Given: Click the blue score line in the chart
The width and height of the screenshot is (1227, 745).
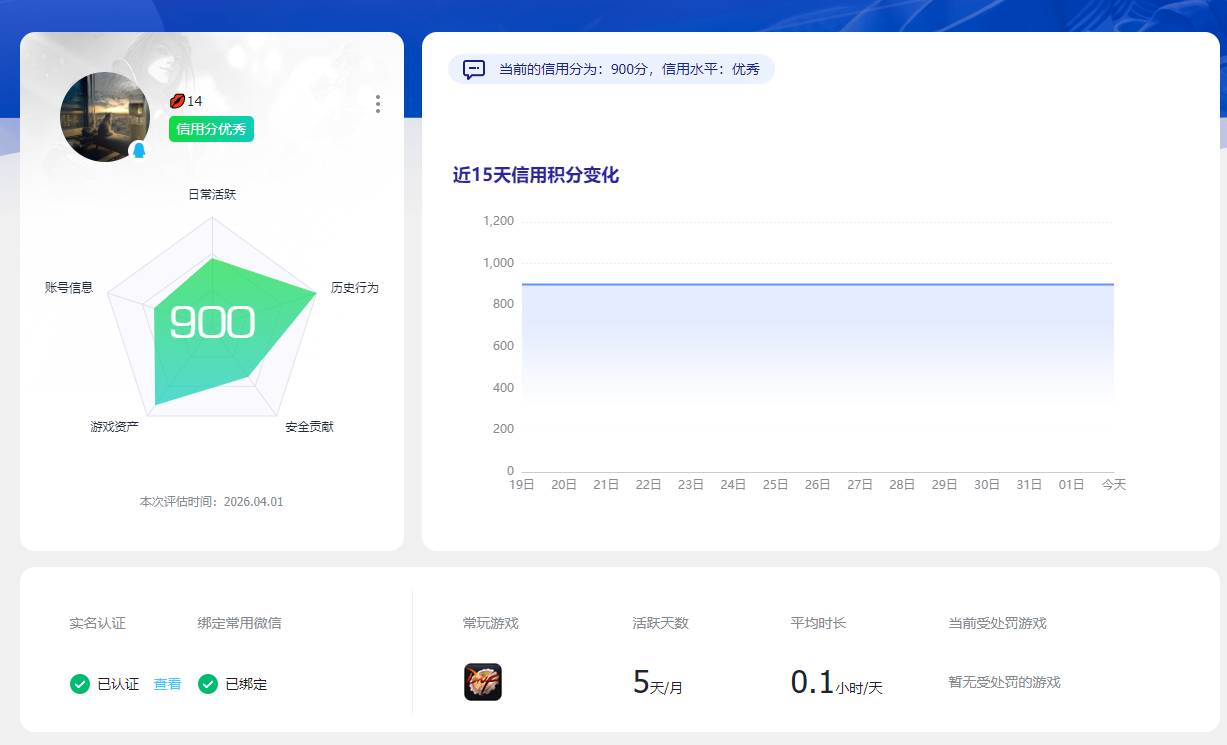Looking at the screenshot, I should coord(820,283).
